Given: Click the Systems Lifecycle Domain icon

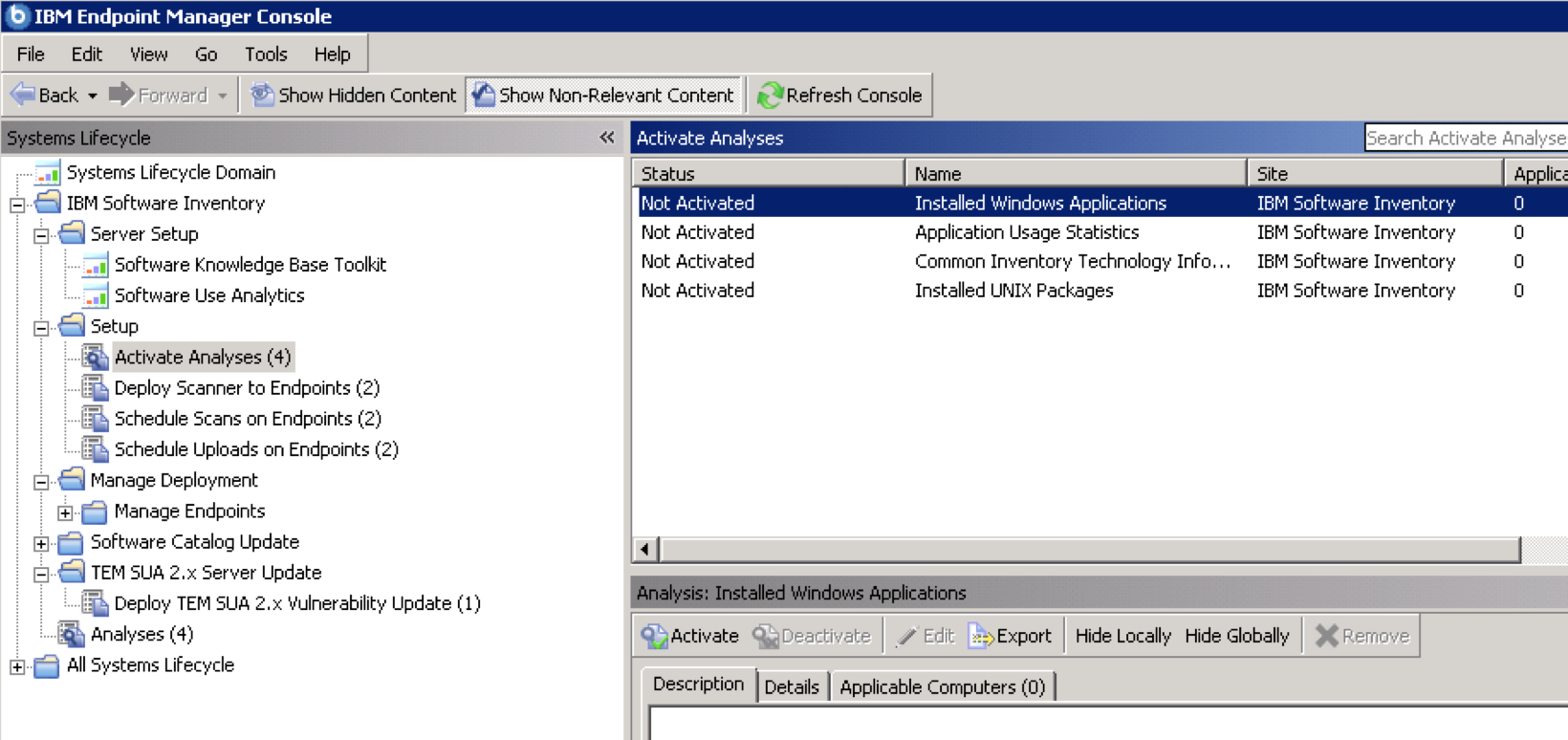Looking at the screenshot, I should pos(48,173).
